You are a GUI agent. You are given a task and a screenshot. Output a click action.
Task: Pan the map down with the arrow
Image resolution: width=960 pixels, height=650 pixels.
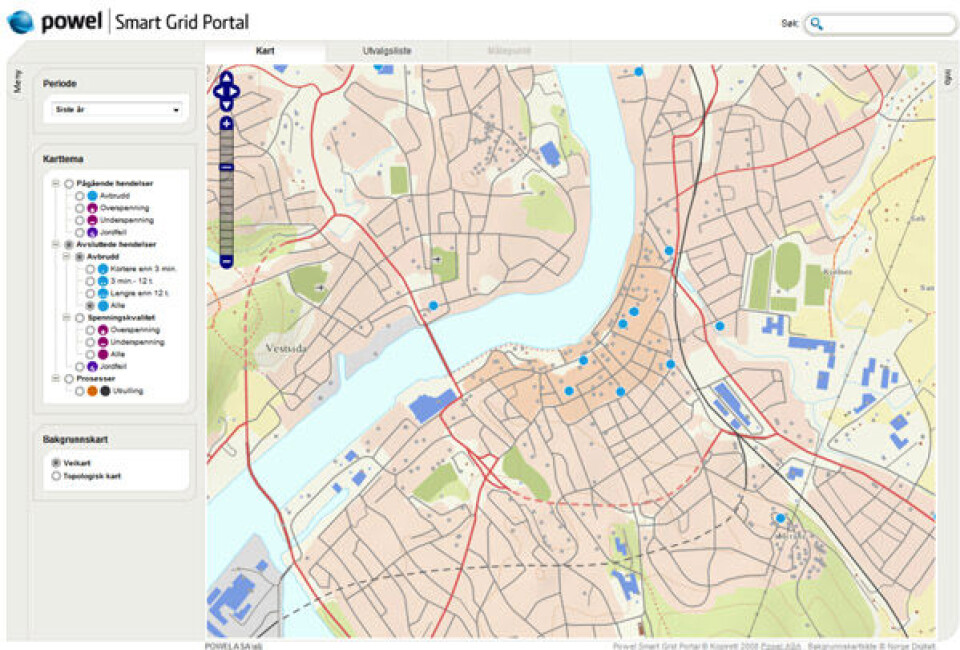point(227,105)
